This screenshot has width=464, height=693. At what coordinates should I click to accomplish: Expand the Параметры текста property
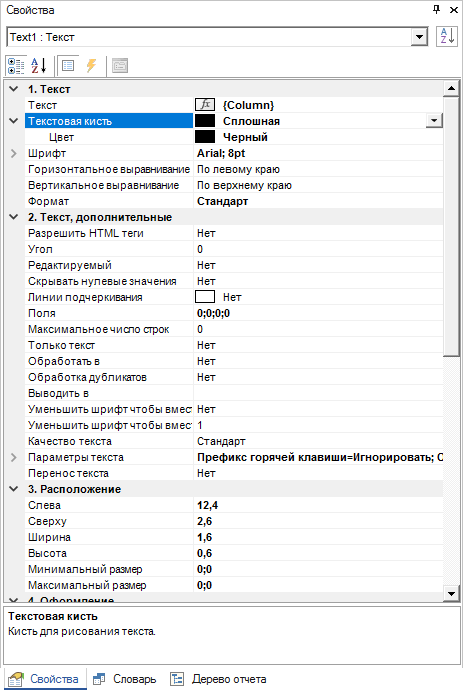(x=14, y=457)
